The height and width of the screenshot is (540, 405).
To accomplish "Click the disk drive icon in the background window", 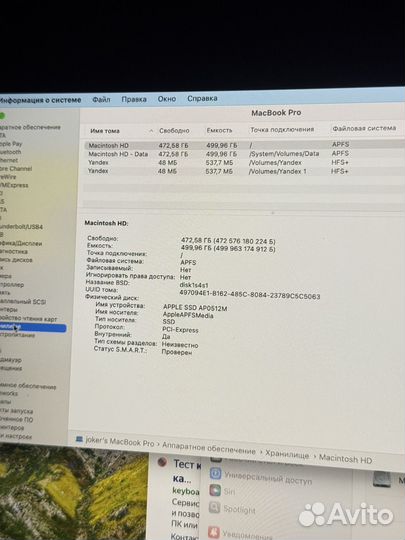I will 382,480.
